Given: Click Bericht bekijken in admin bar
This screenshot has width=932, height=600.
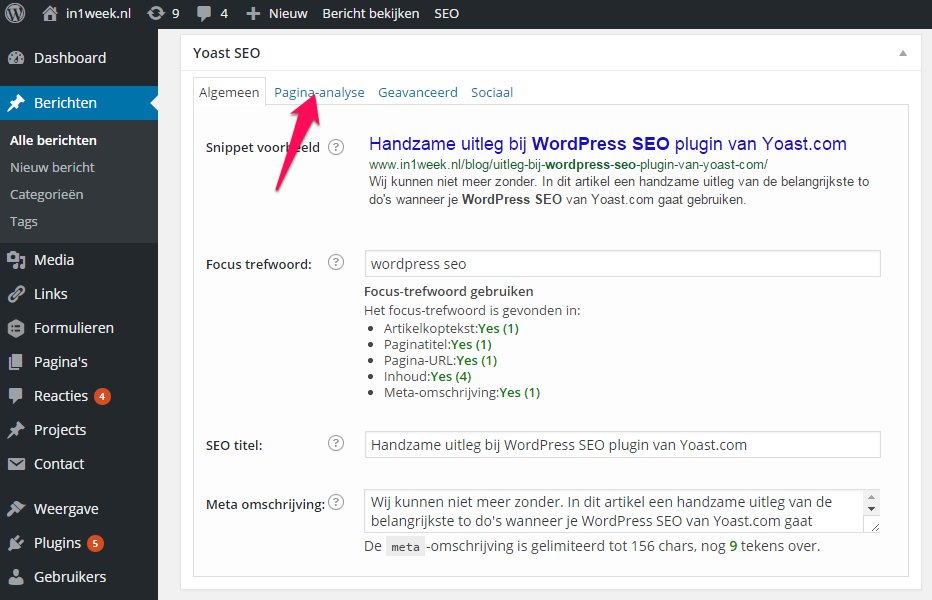Looking at the screenshot, I should (x=370, y=13).
